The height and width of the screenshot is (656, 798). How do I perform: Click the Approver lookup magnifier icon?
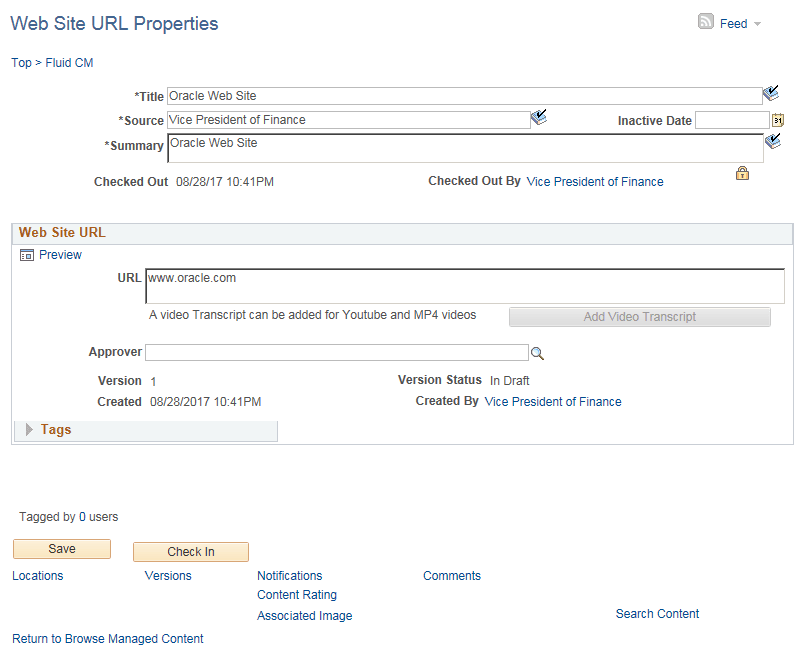537,353
